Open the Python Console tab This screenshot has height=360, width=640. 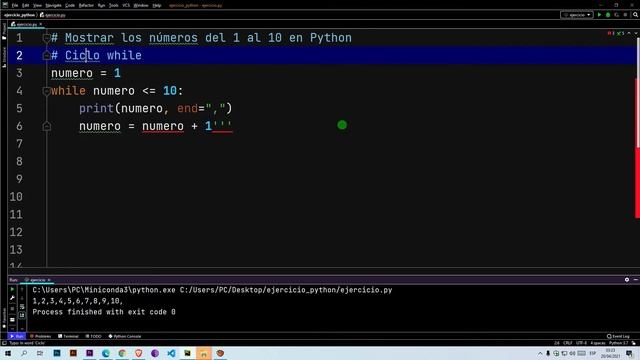point(125,336)
